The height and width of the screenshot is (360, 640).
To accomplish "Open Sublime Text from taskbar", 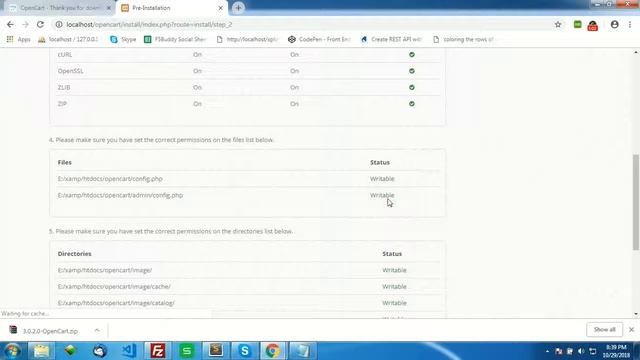I will [216, 351].
